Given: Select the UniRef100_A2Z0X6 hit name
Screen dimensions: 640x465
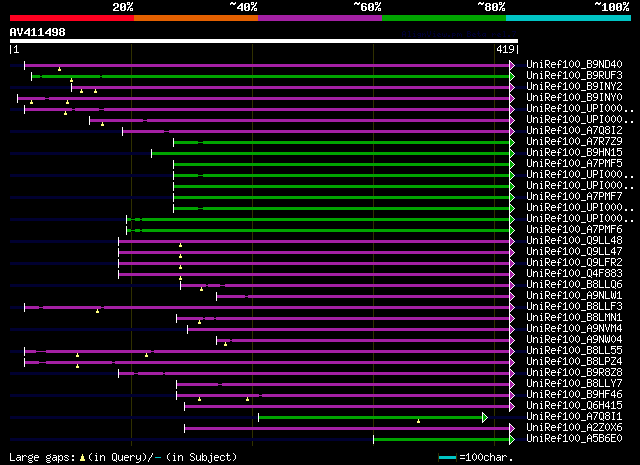Looking at the screenshot, I should (574, 428).
